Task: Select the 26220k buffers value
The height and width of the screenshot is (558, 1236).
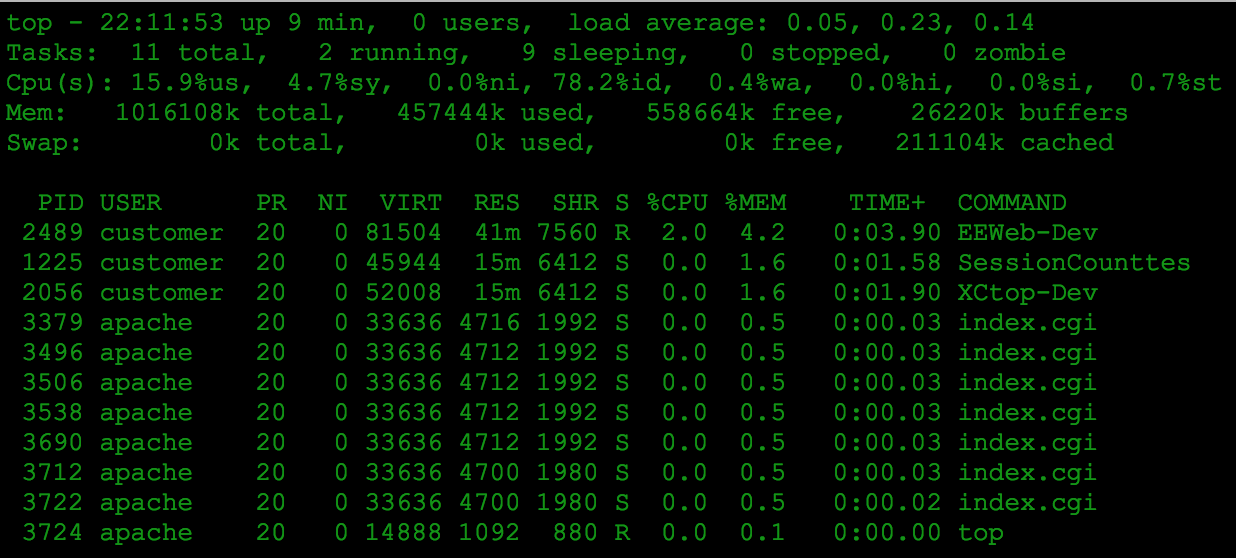Action: point(1019,112)
